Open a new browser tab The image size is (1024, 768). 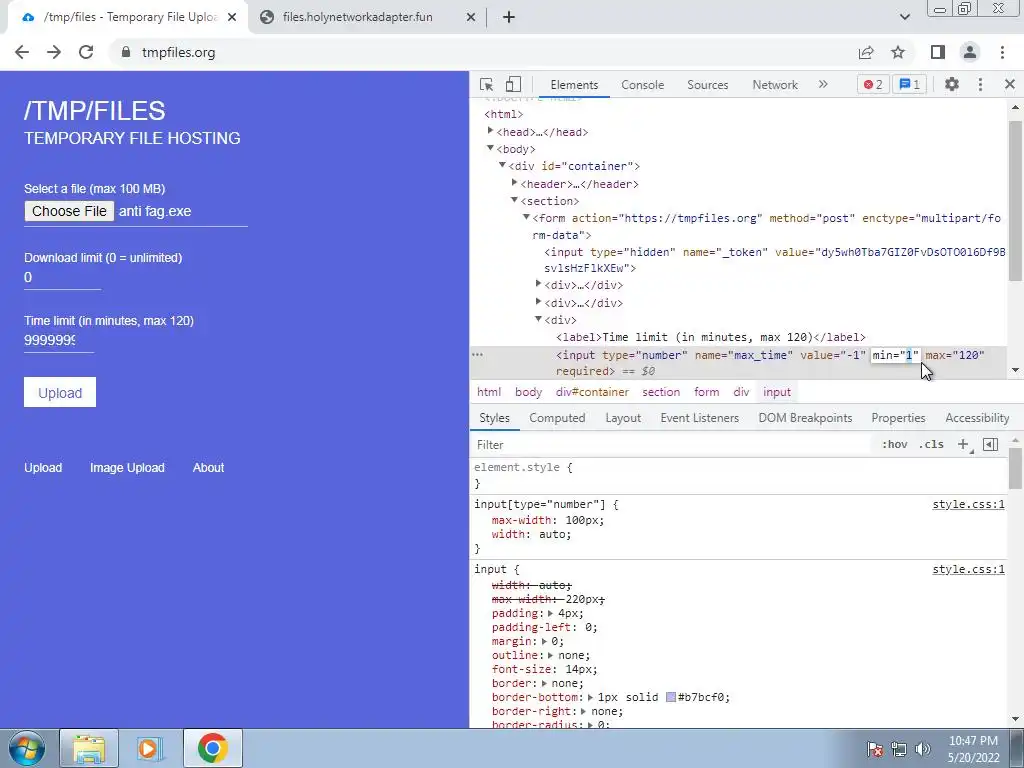[509, 18]
